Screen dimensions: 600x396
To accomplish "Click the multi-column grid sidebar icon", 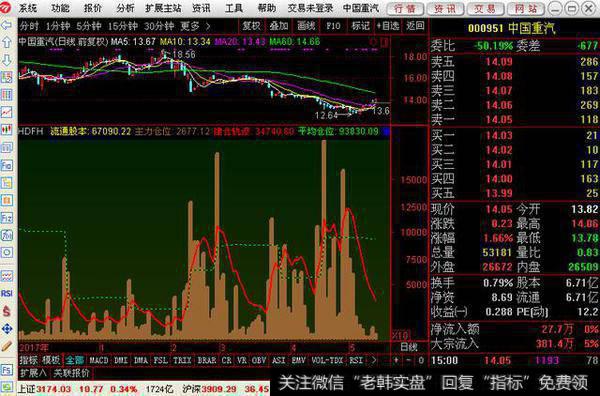I will (x=7, y=95).
